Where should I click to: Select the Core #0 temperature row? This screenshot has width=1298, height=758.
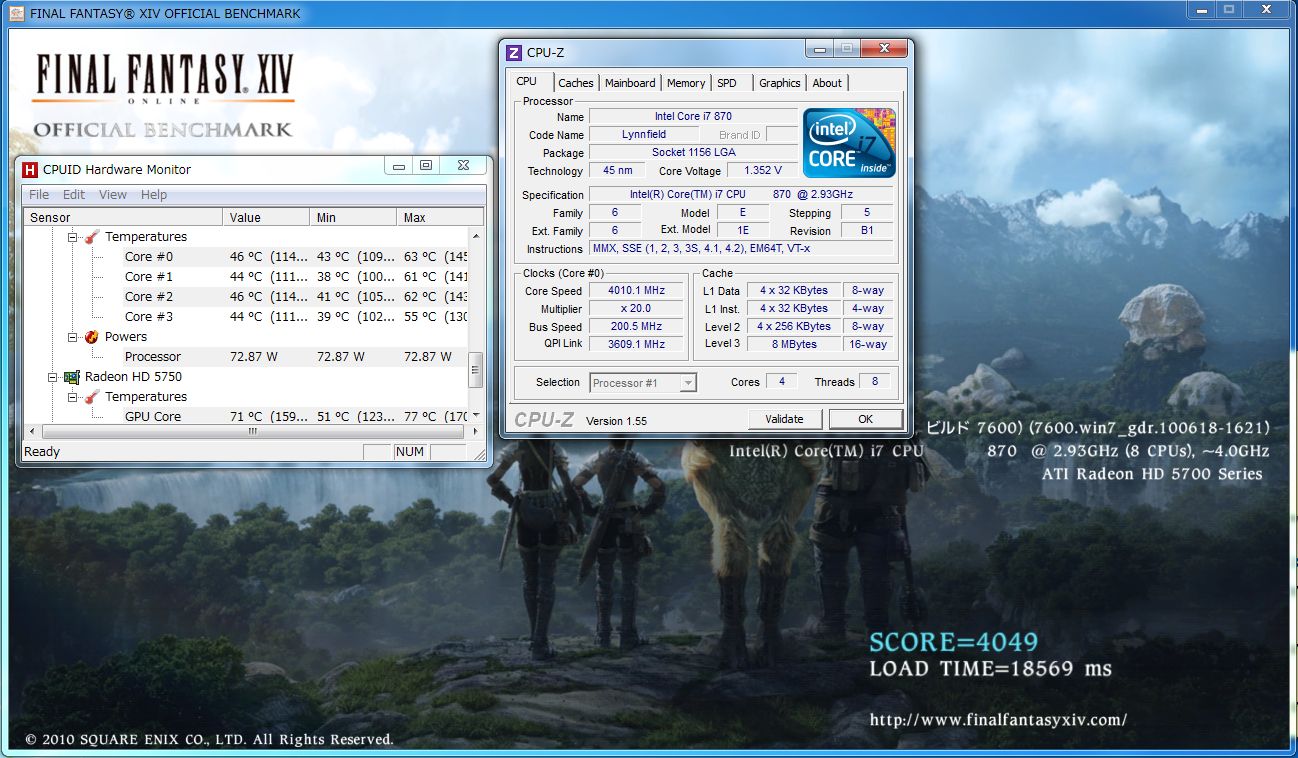(245, 257)
